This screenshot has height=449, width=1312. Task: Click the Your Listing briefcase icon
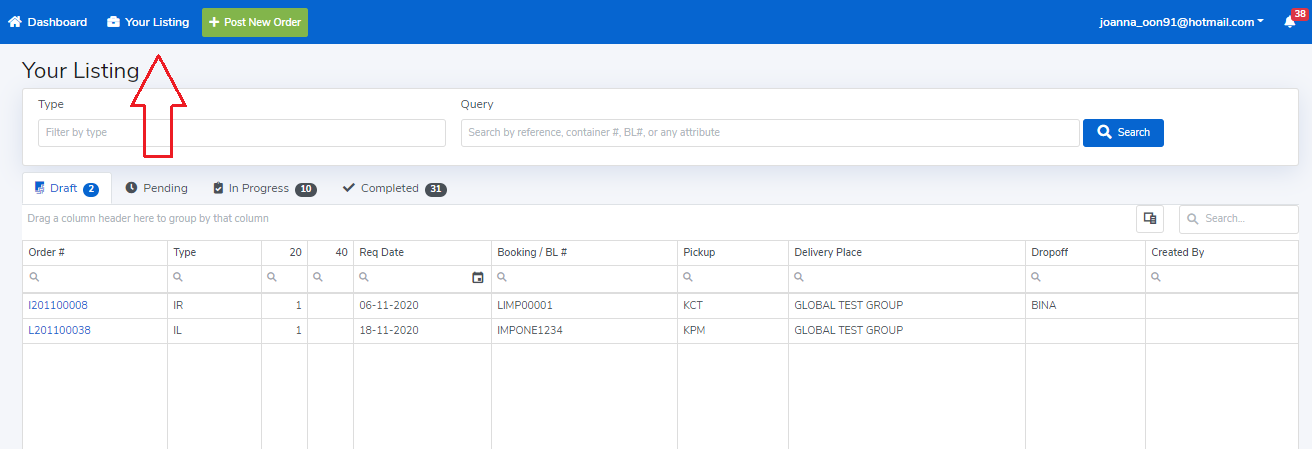(x=113, y=22)
